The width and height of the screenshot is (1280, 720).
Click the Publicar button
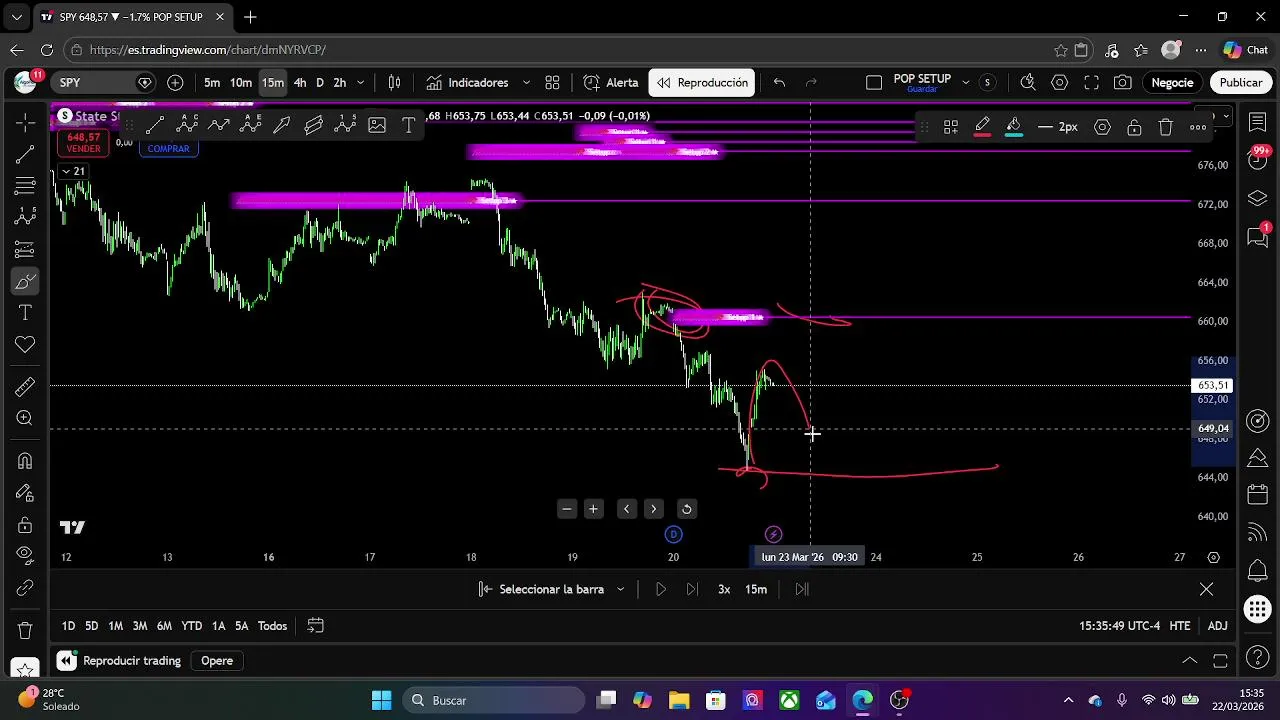1241,83
